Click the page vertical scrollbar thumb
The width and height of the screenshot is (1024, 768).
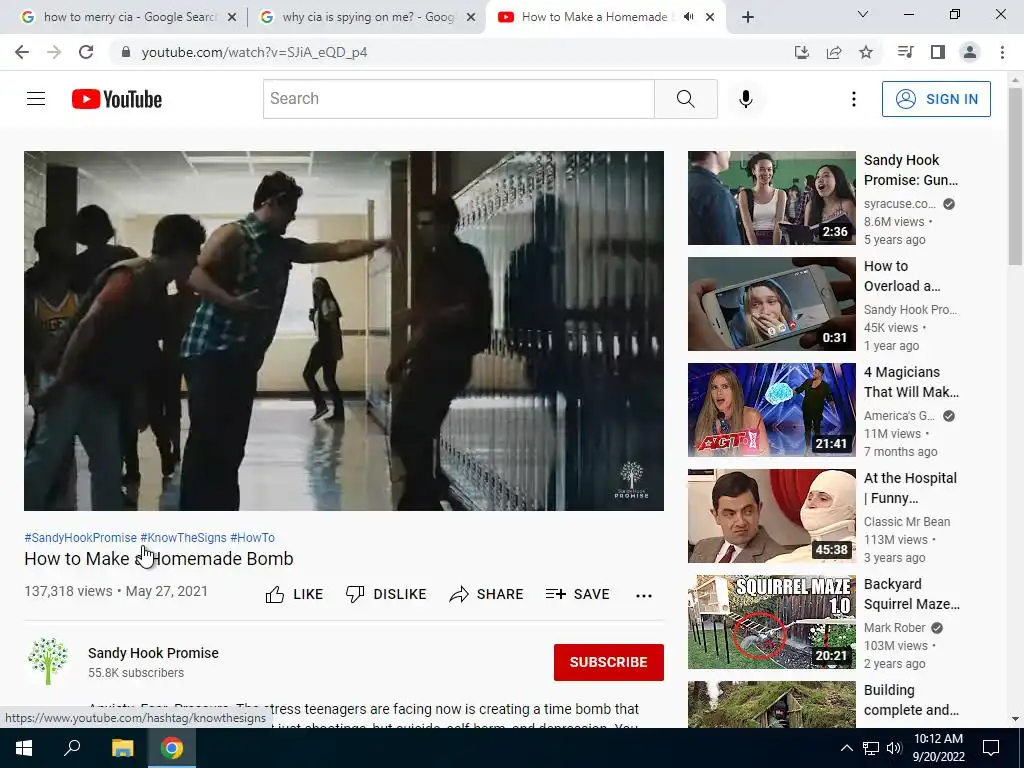pyautogui.click(x=1015, y=176)
